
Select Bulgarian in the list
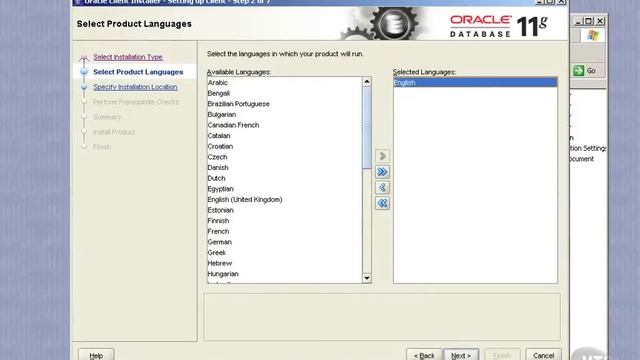[284, 114]
